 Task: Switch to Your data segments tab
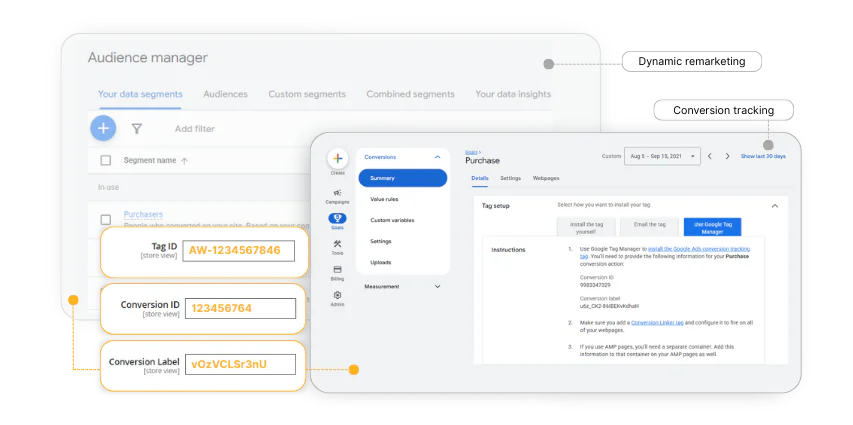click(140, 94)
